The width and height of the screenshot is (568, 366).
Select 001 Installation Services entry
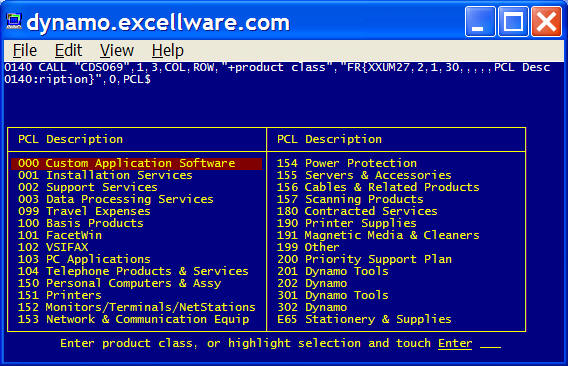click(105, 175)
